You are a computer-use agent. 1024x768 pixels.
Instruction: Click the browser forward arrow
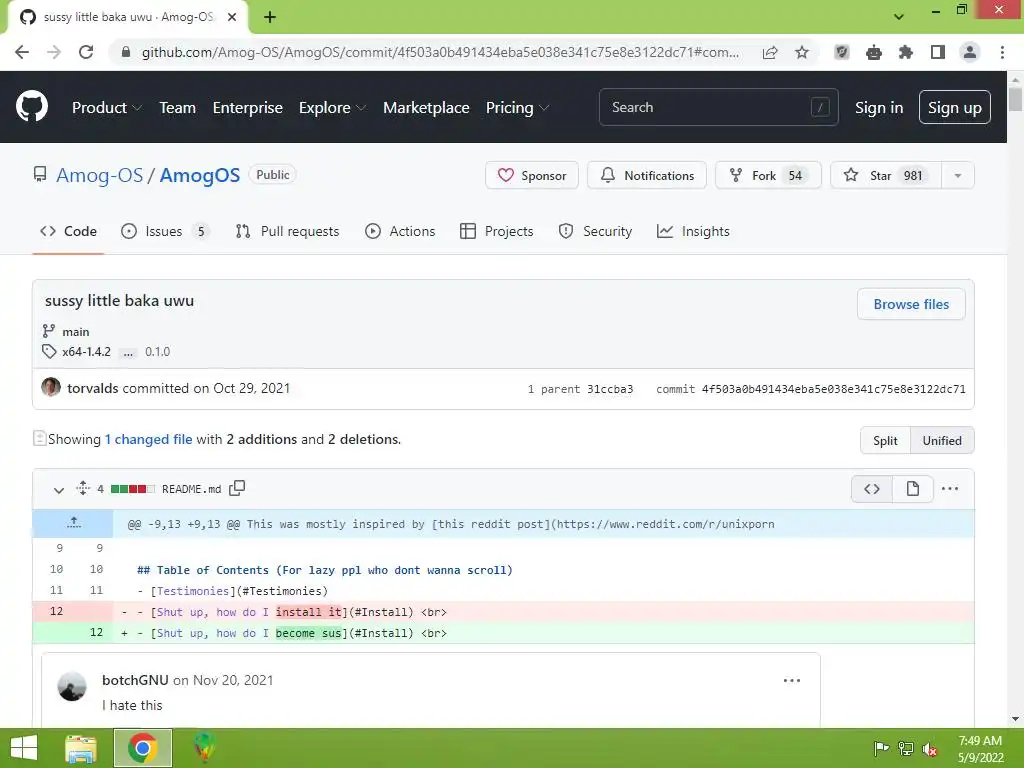pos(54,52)
